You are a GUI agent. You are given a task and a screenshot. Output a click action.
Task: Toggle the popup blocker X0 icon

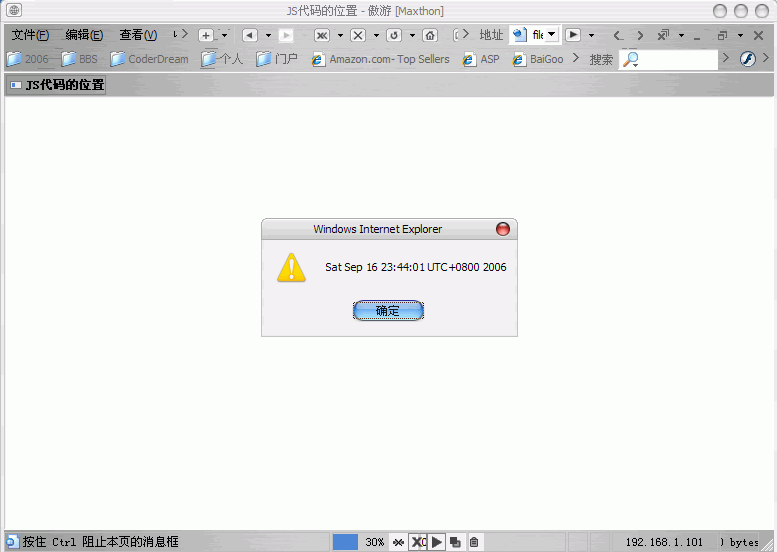(418, 542)
